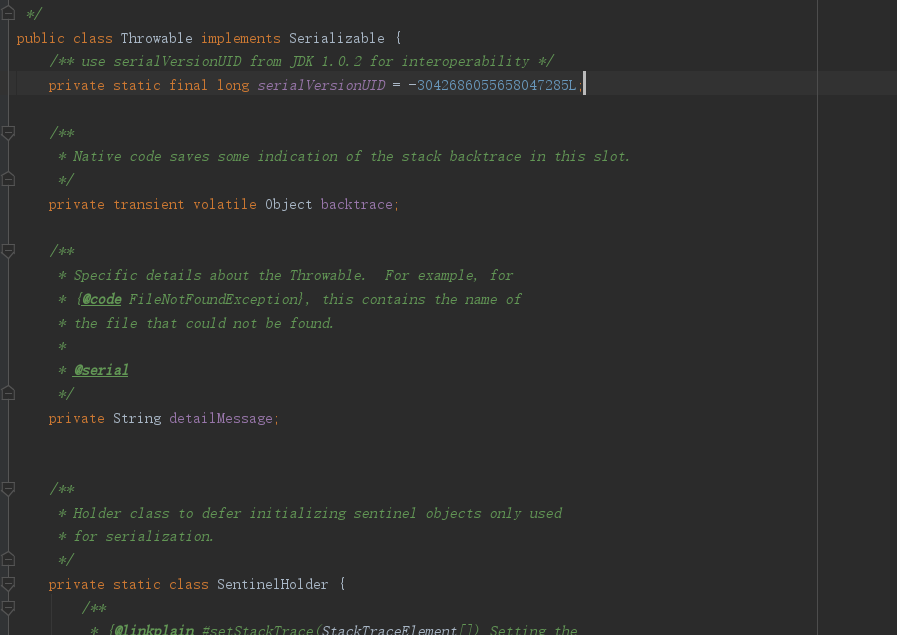This screenshot has height=635, width=897.
Task: Click the SentinelHolder class name
Action: pyautogui.click(x=272, y=584)
